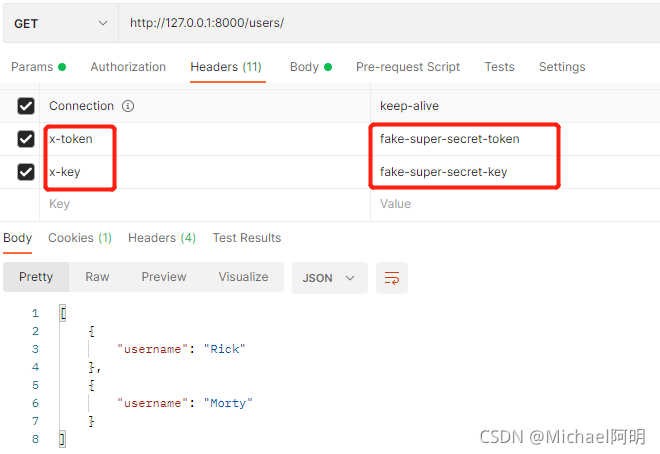Select the Pretty view button
This screenshot has height=454, width=660.
(x=36, y=277)
